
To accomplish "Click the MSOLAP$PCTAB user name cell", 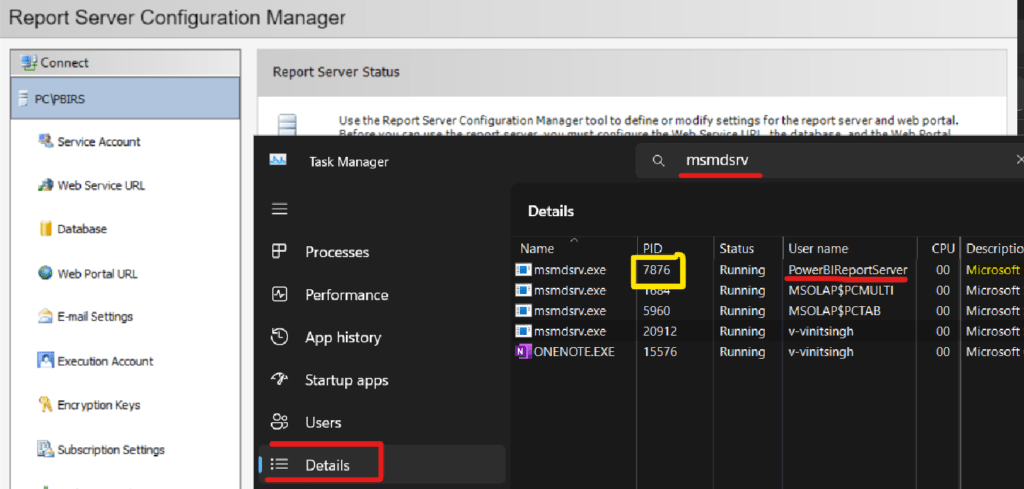I will point(837,311).
